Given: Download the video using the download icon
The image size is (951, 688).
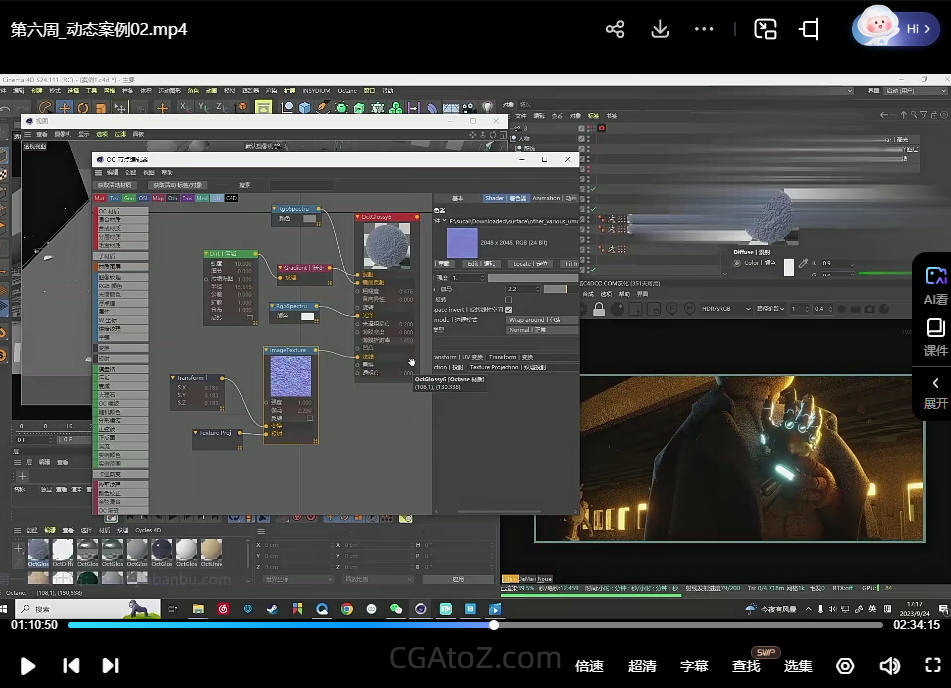Looking at the screenshot, I should (660, 29).
